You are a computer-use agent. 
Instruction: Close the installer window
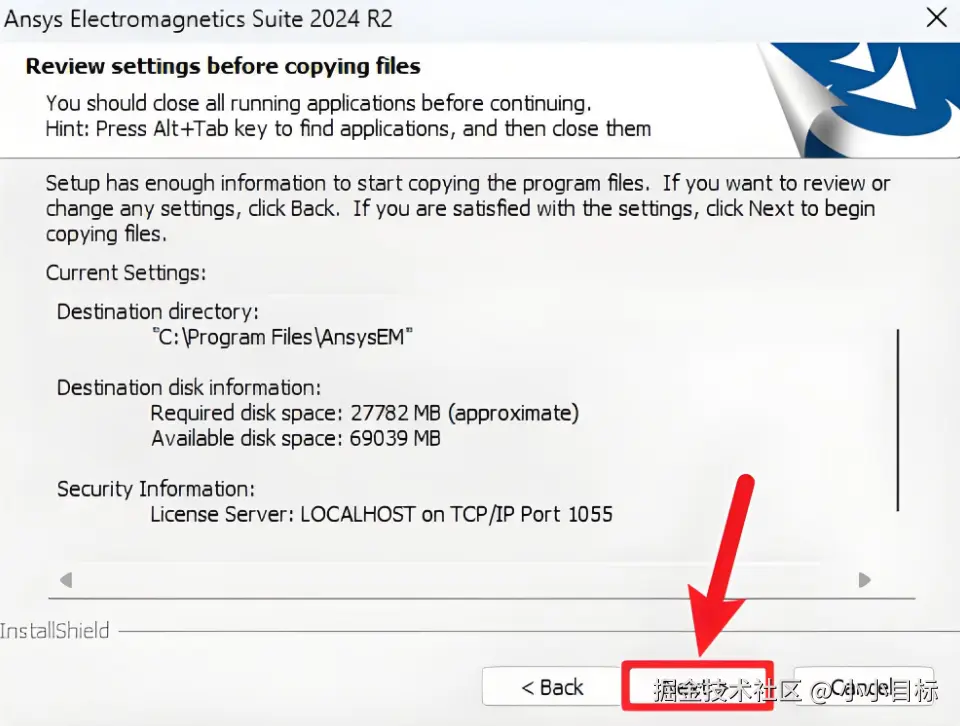(937, 18)
